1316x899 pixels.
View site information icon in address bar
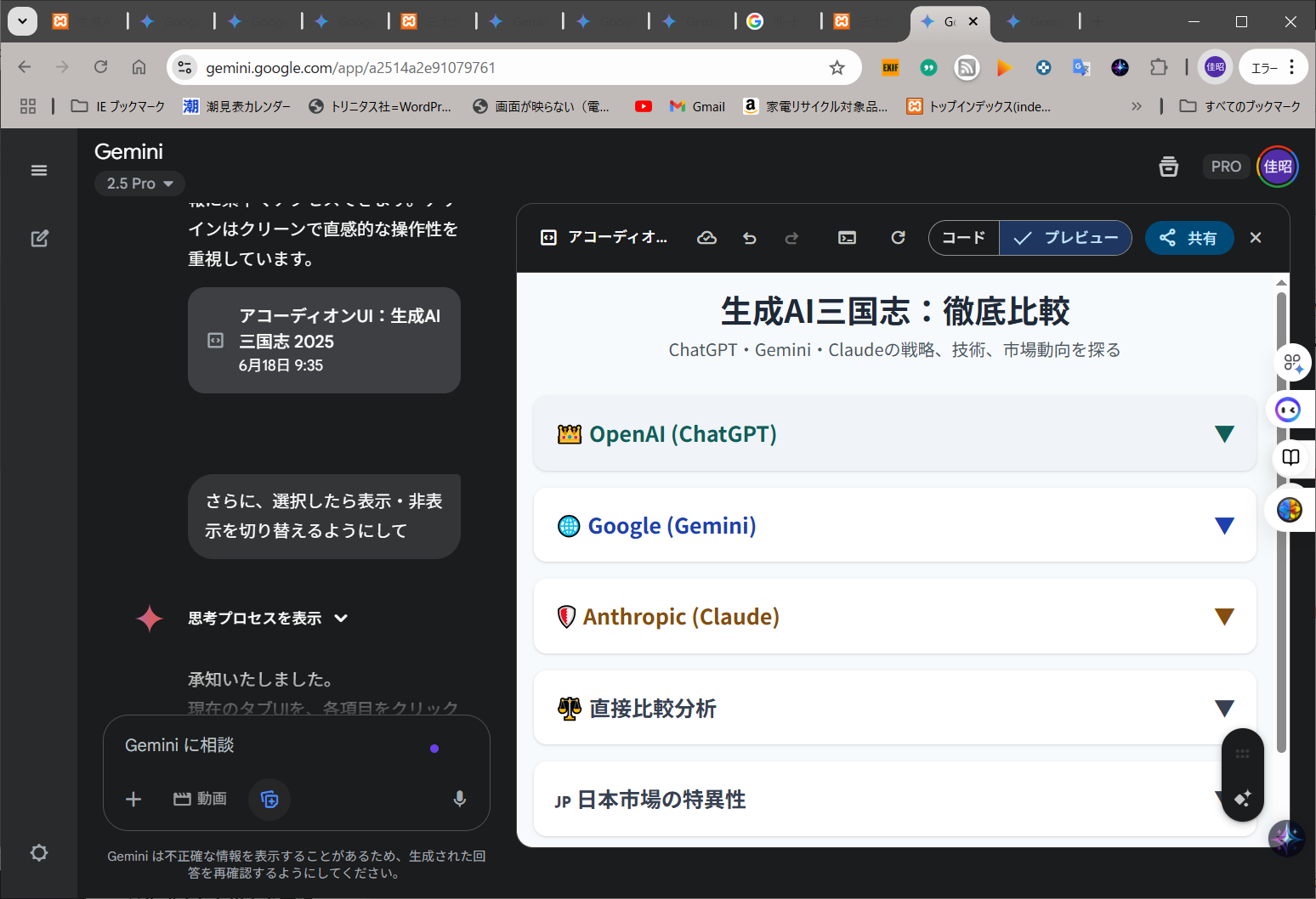[x=184, y=68]
